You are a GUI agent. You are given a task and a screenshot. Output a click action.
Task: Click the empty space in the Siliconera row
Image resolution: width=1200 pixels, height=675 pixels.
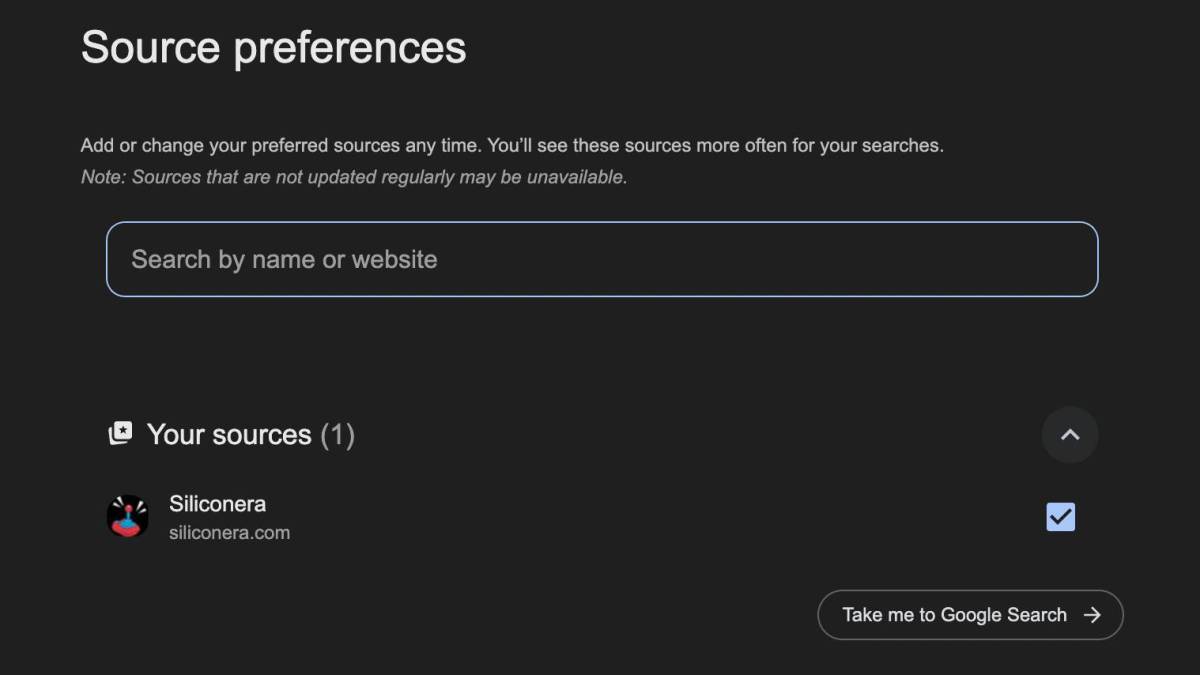[x=650, y=517]
